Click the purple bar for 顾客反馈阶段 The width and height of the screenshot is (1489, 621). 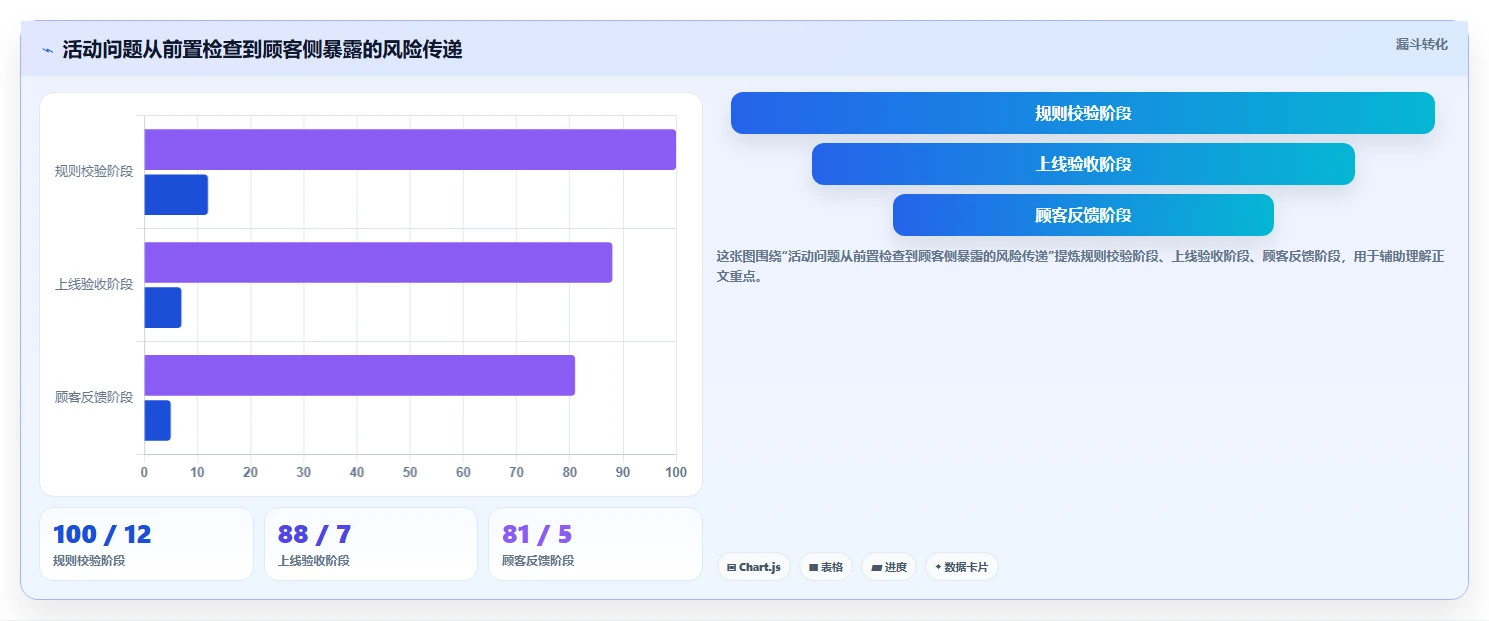point(359,375)
